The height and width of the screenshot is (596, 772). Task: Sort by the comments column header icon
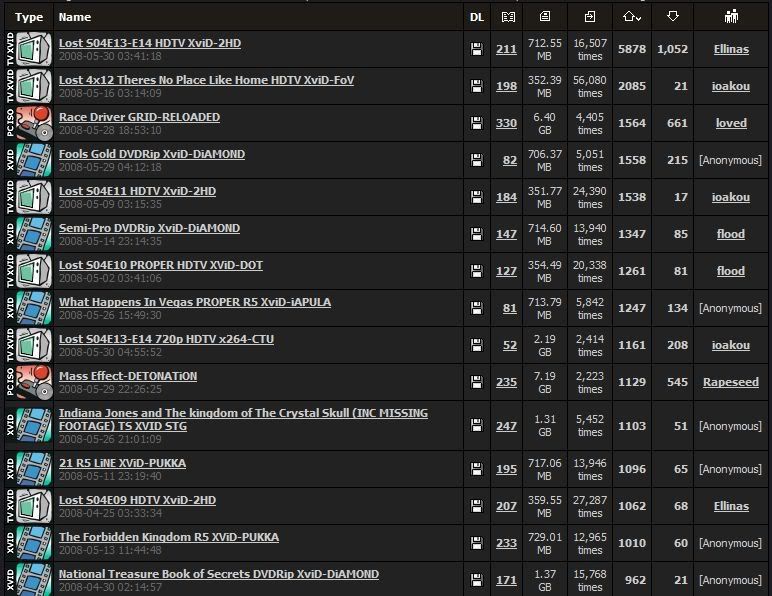click(507, 17)
